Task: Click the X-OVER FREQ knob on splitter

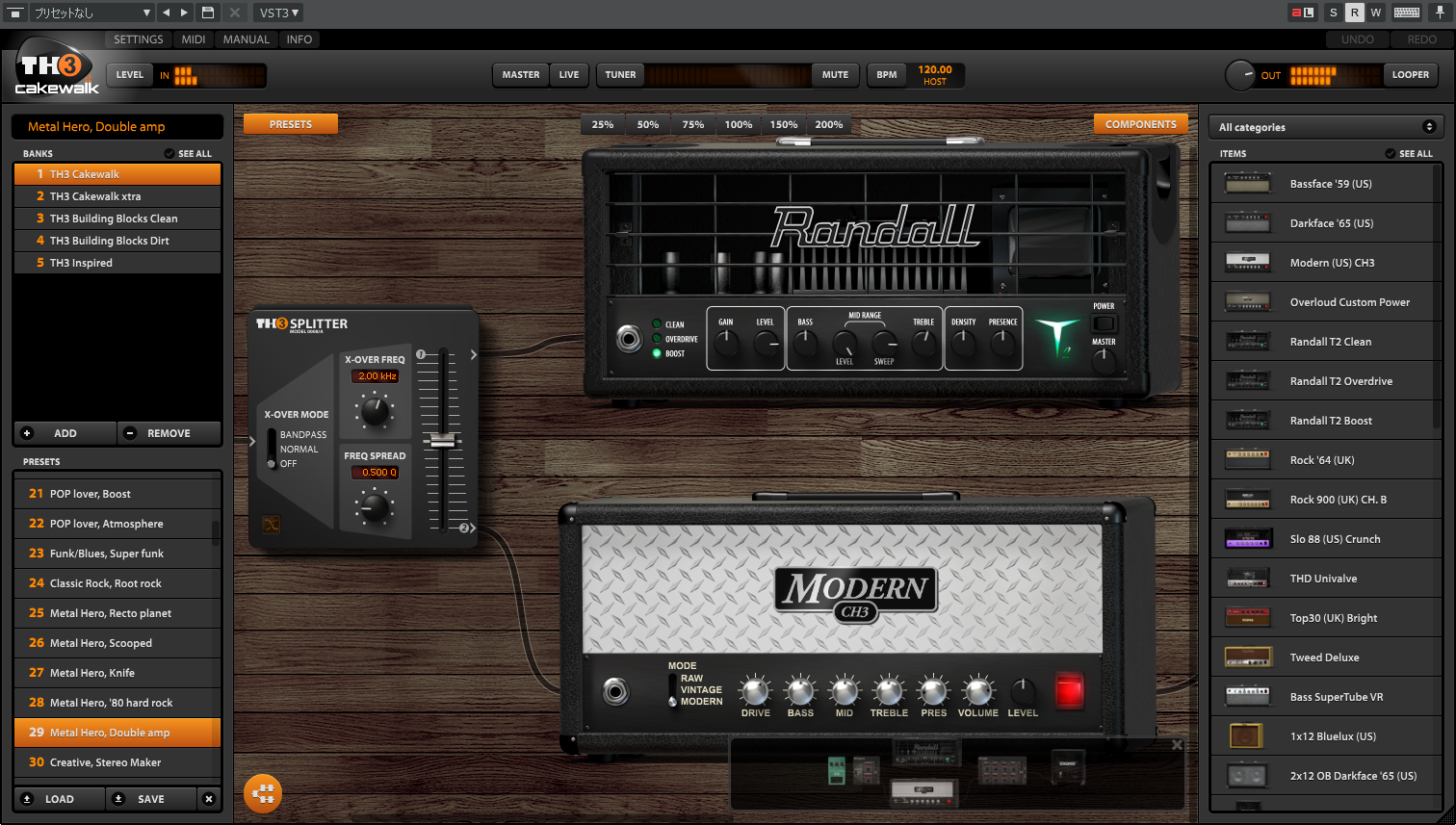Action: pyautogui.click(x=375, y=410)
